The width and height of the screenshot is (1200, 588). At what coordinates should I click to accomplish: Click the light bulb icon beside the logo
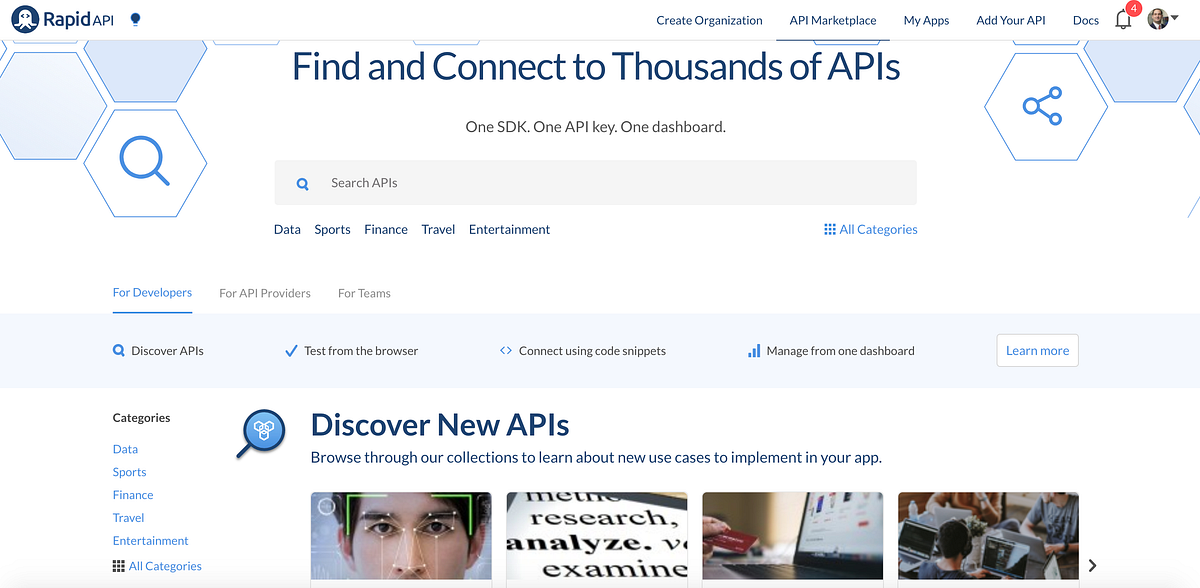coord(134,18)
